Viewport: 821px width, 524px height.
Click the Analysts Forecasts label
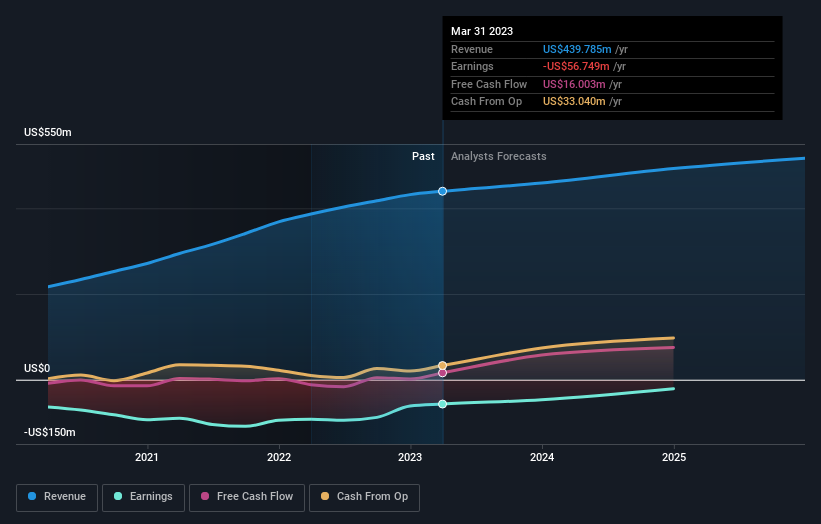(x=498, y=157)
